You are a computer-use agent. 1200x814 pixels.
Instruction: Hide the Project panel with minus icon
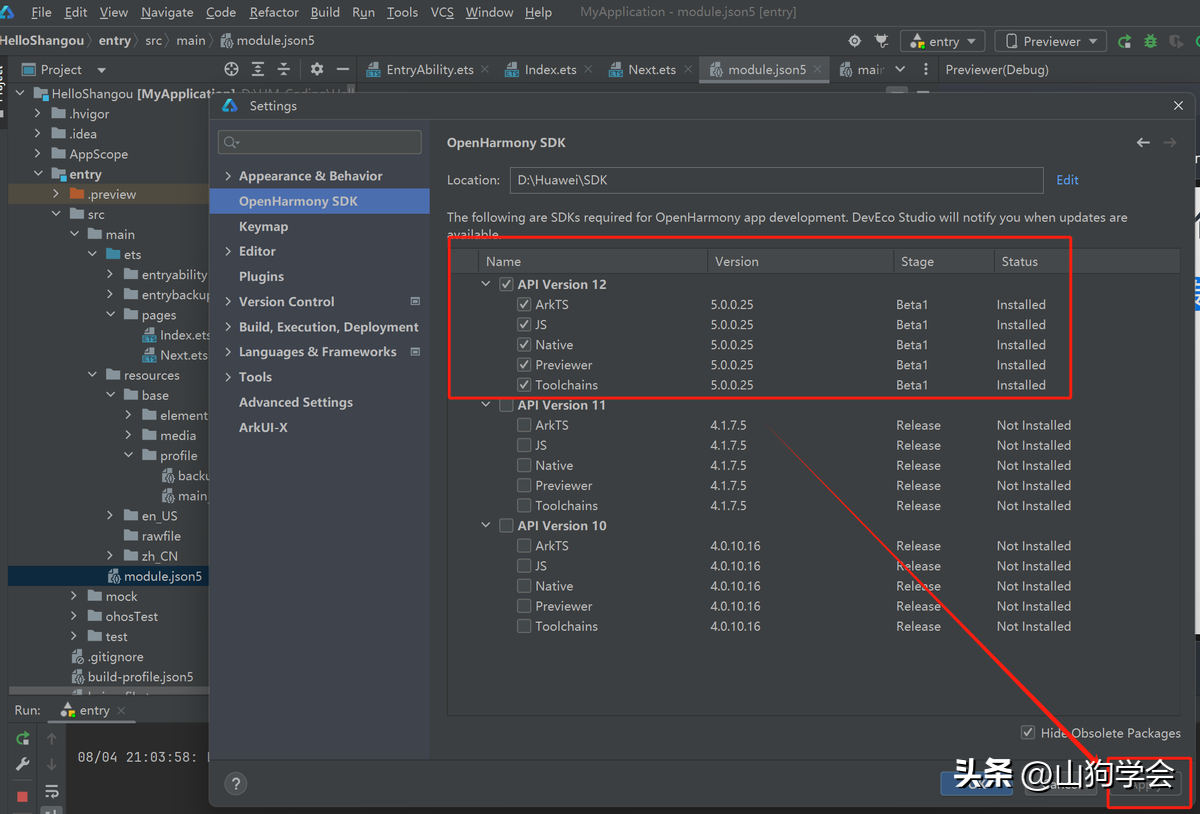(x=343, y=69)
